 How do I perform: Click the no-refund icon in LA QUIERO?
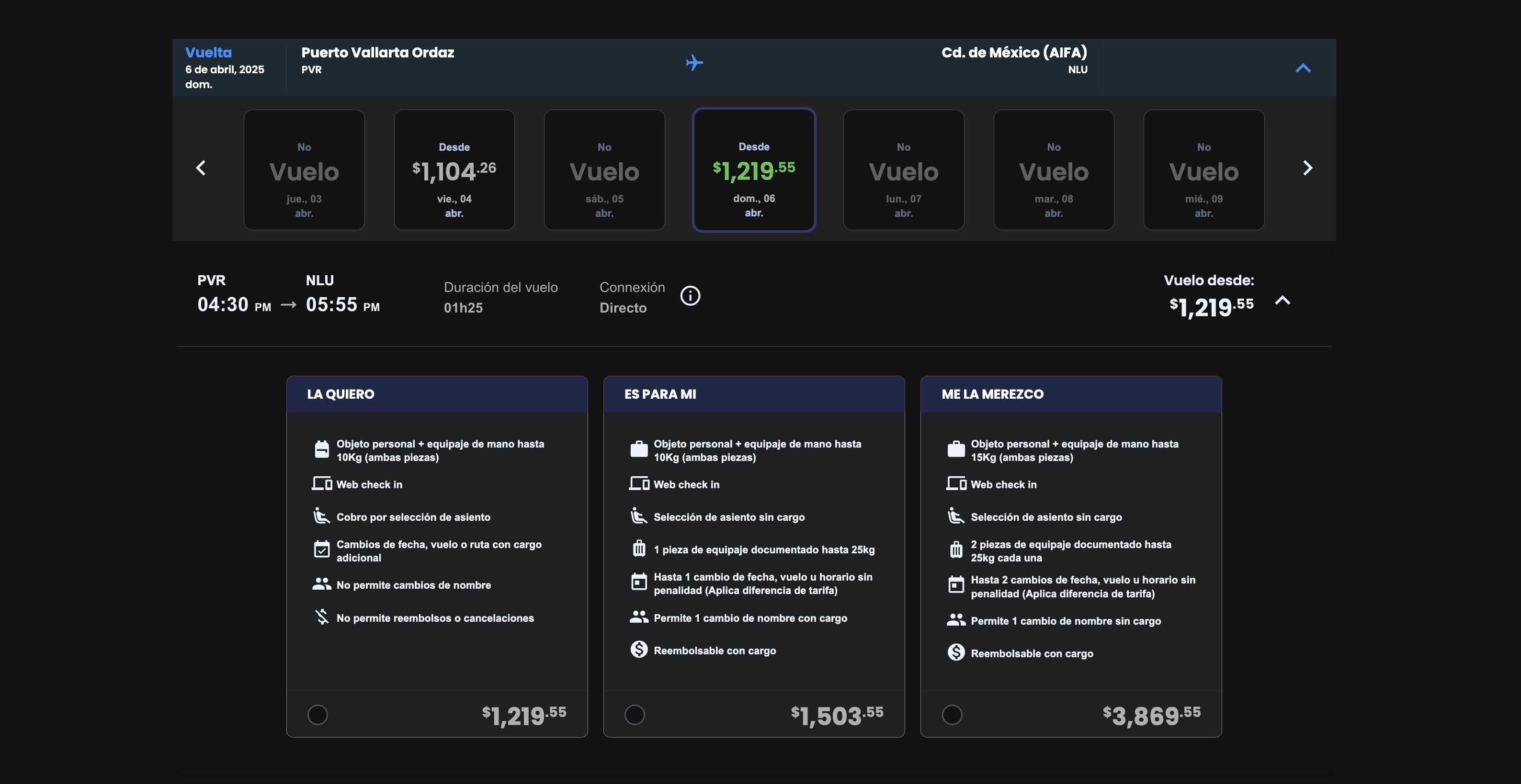(321, 617)
